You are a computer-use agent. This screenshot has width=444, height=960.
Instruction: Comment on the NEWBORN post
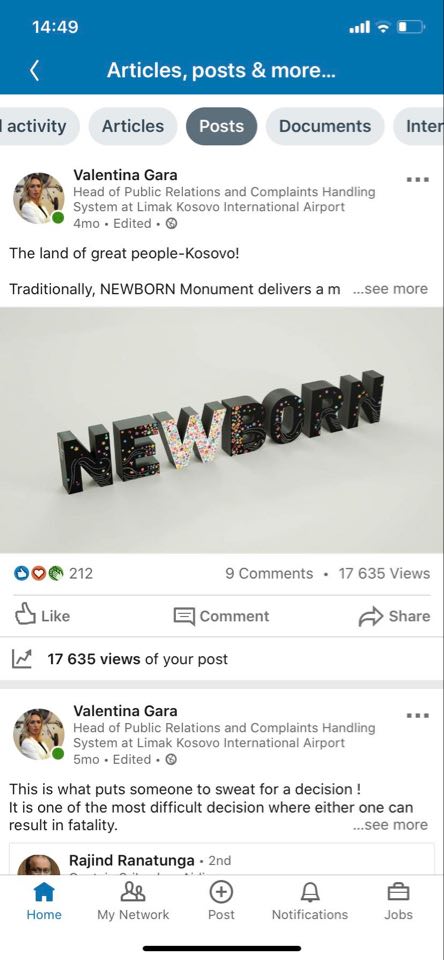point(222,616)
